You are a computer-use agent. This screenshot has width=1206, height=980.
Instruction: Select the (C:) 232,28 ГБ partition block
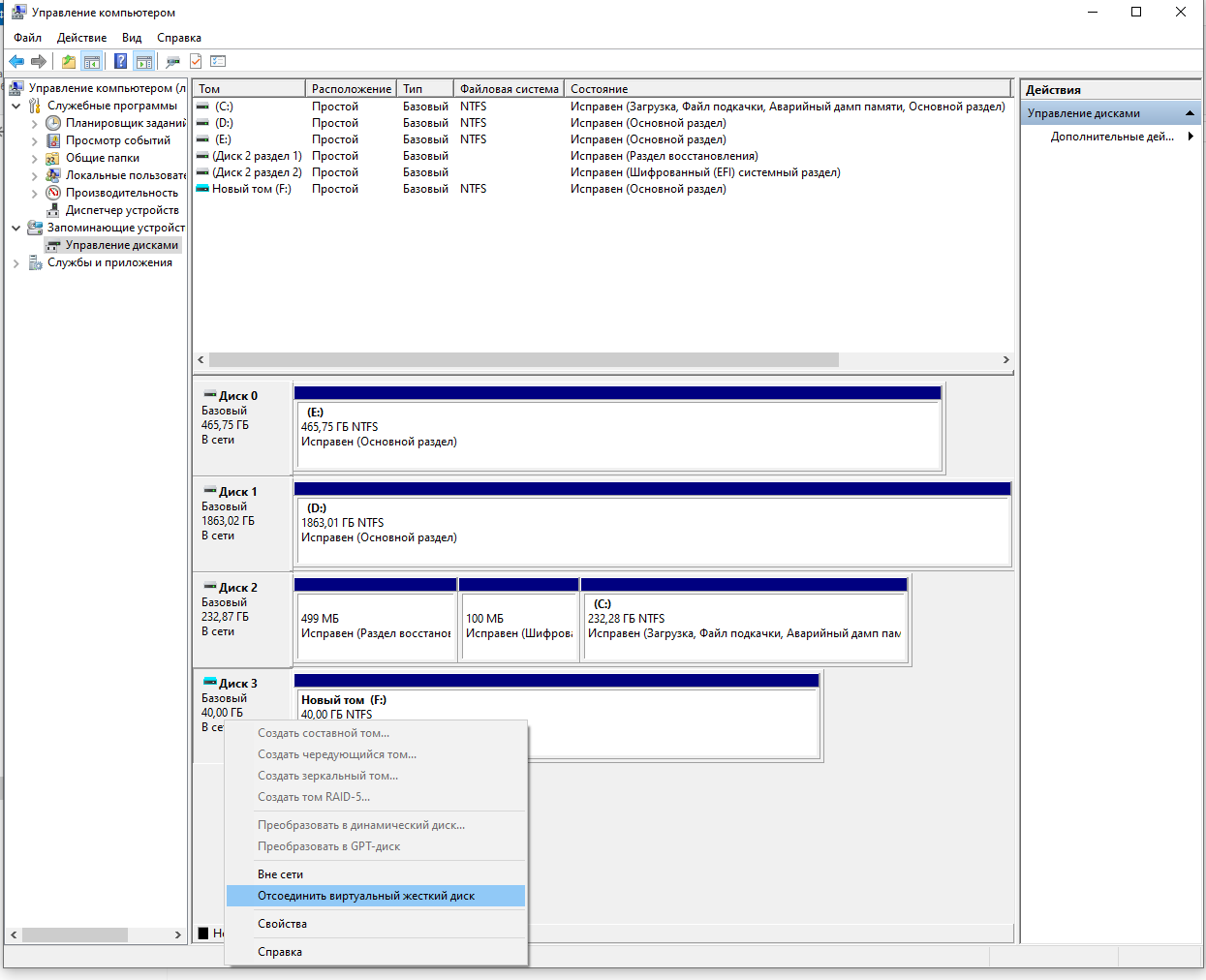(x=744, y=626)
